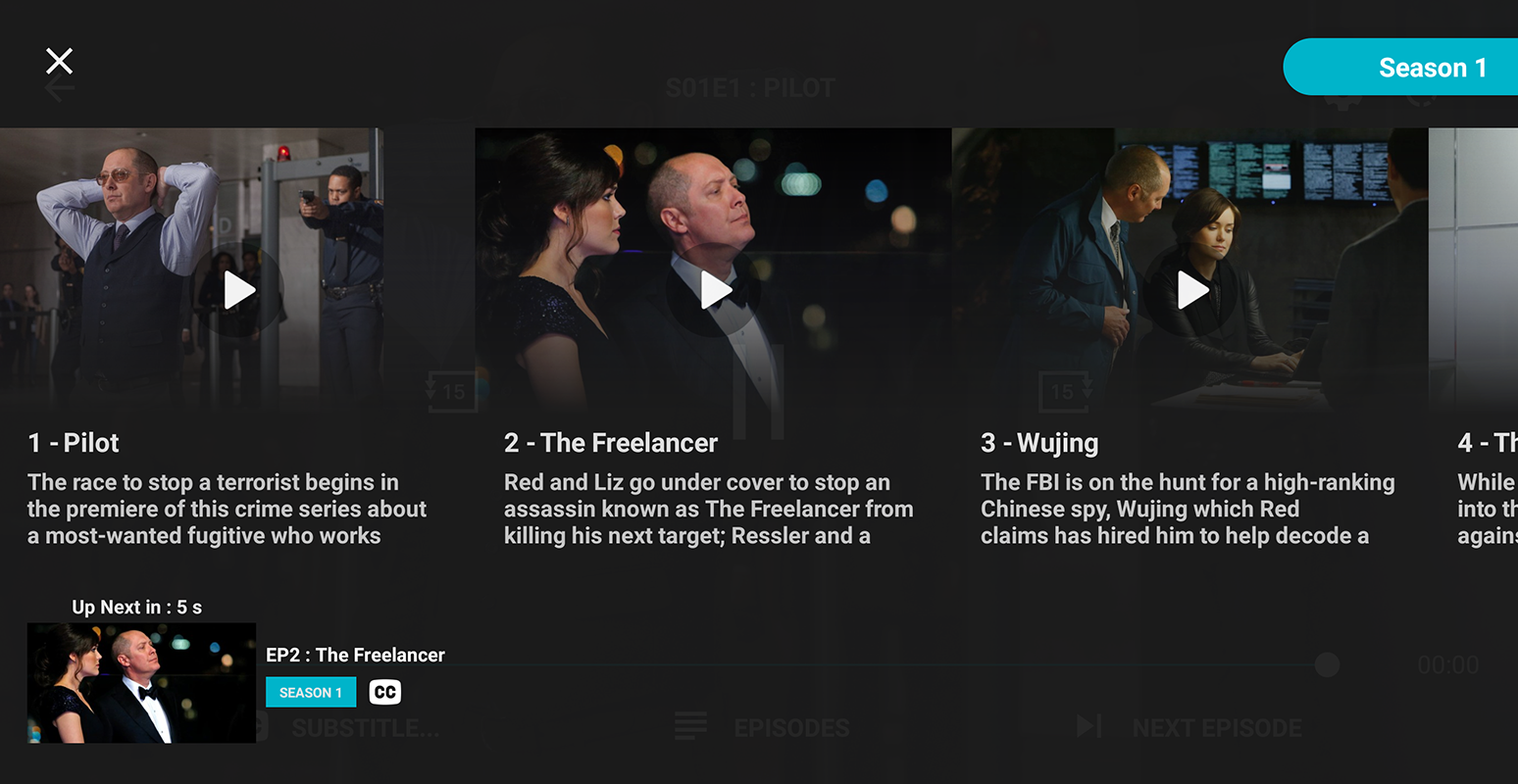This screenshot has height=784, width=1518.
Task: Open the Up Next Freelancer thumbnail
Action: (x=142, y=683)
